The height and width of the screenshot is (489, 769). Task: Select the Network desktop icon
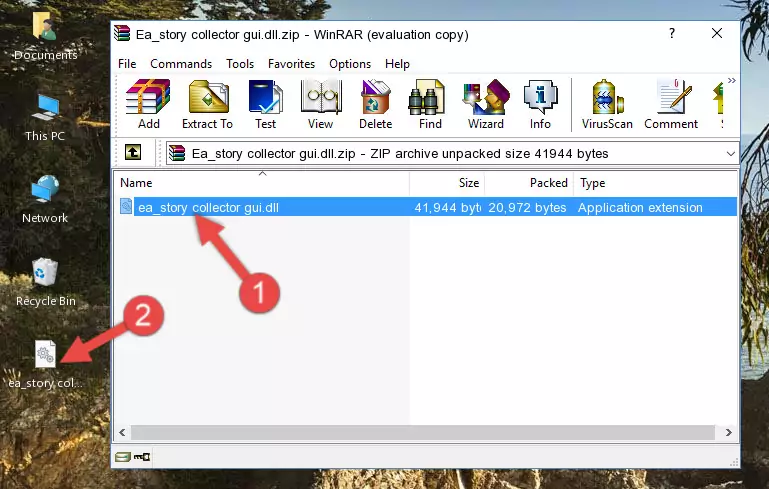(45, 200)
